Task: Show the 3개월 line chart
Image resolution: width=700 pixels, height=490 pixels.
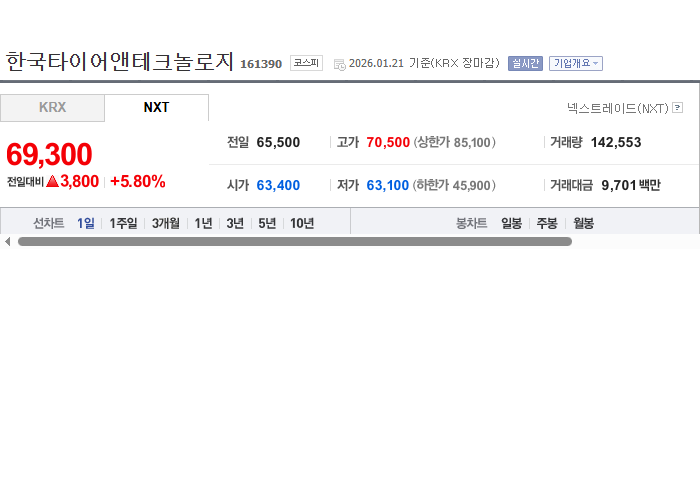Action: pyautogui.click(x=166, y=223)
